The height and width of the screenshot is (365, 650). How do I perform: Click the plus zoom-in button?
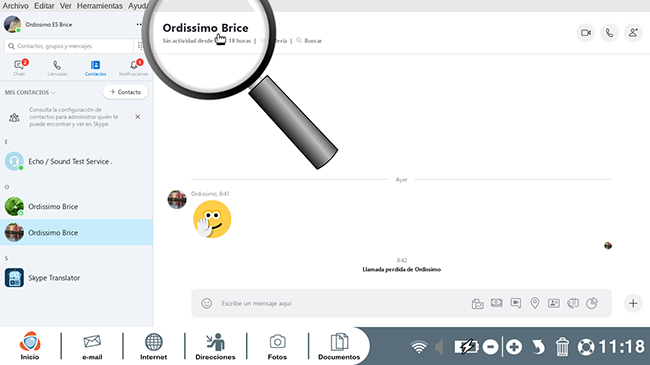pos(514,347)
